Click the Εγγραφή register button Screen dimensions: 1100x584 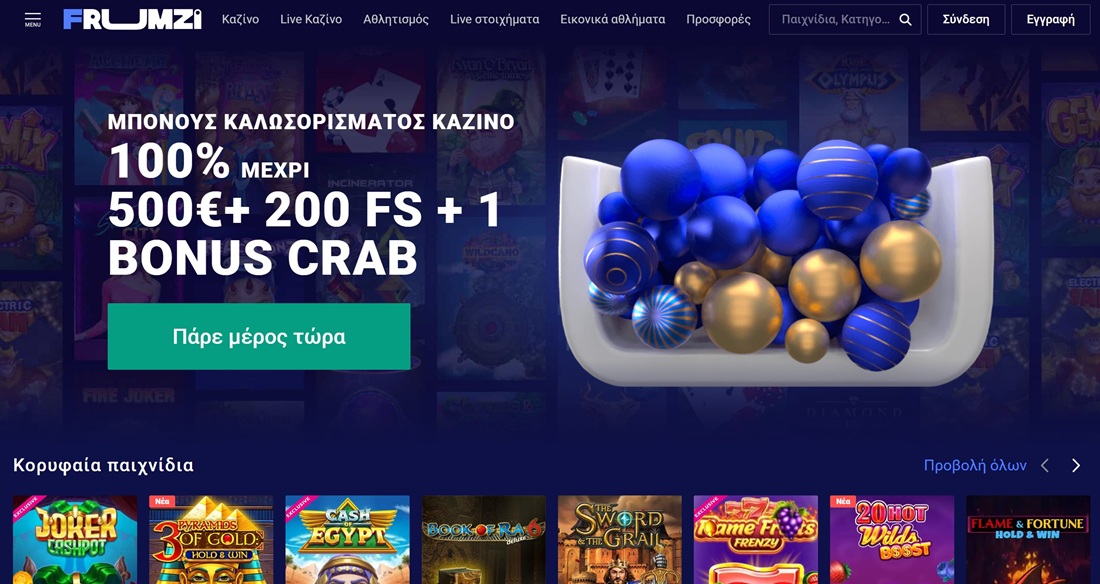point(1050,20)
